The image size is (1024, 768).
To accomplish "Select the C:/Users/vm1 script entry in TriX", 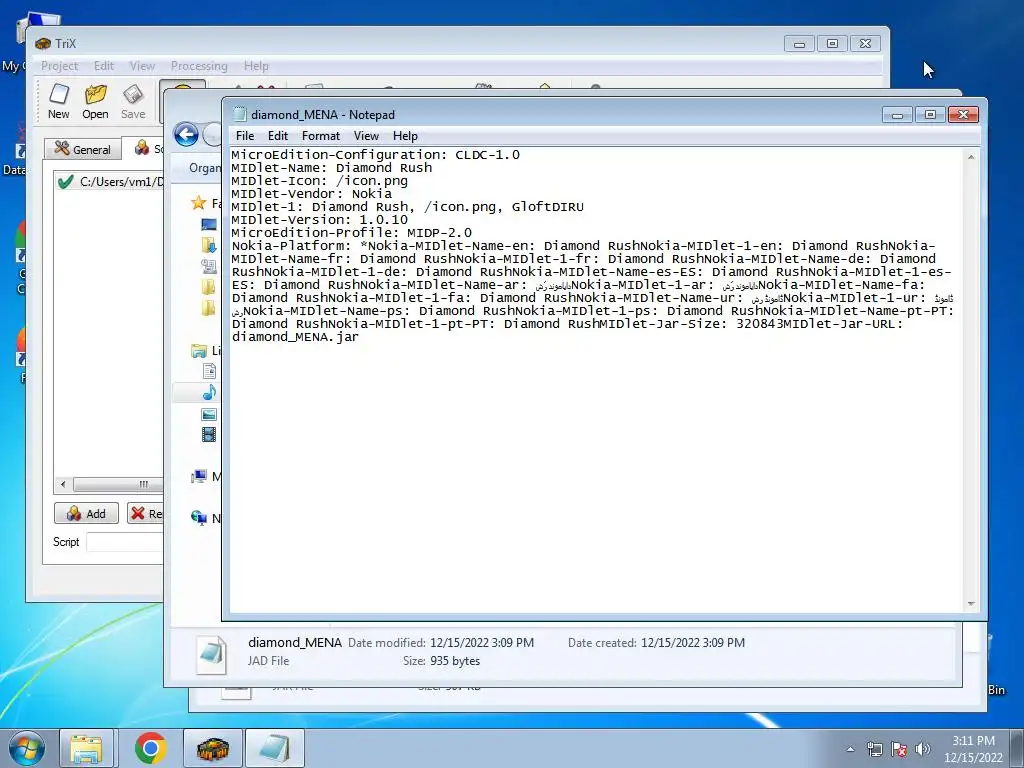I will click(x=109, y=182).
